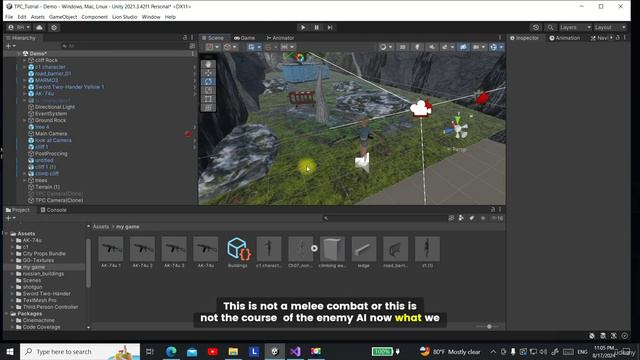
Task: Select Directional Light in Hierarchy
Action: click(x=55, y=107)
